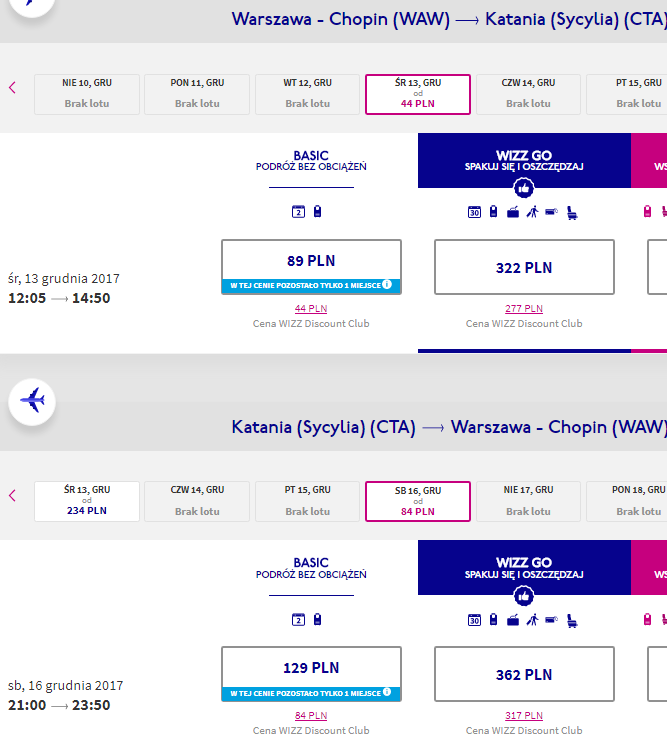Open 277 PLN Discount Club price link

(x=524, y=309)
